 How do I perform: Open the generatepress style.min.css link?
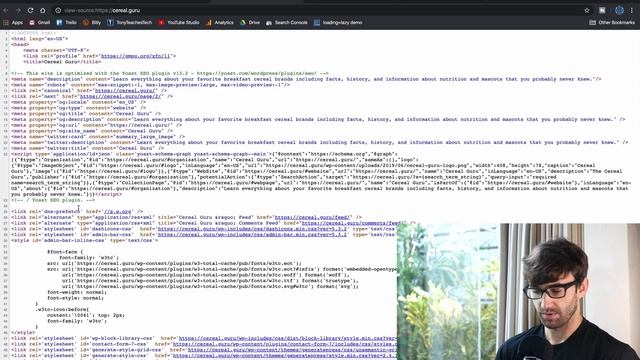coord(284,356)
